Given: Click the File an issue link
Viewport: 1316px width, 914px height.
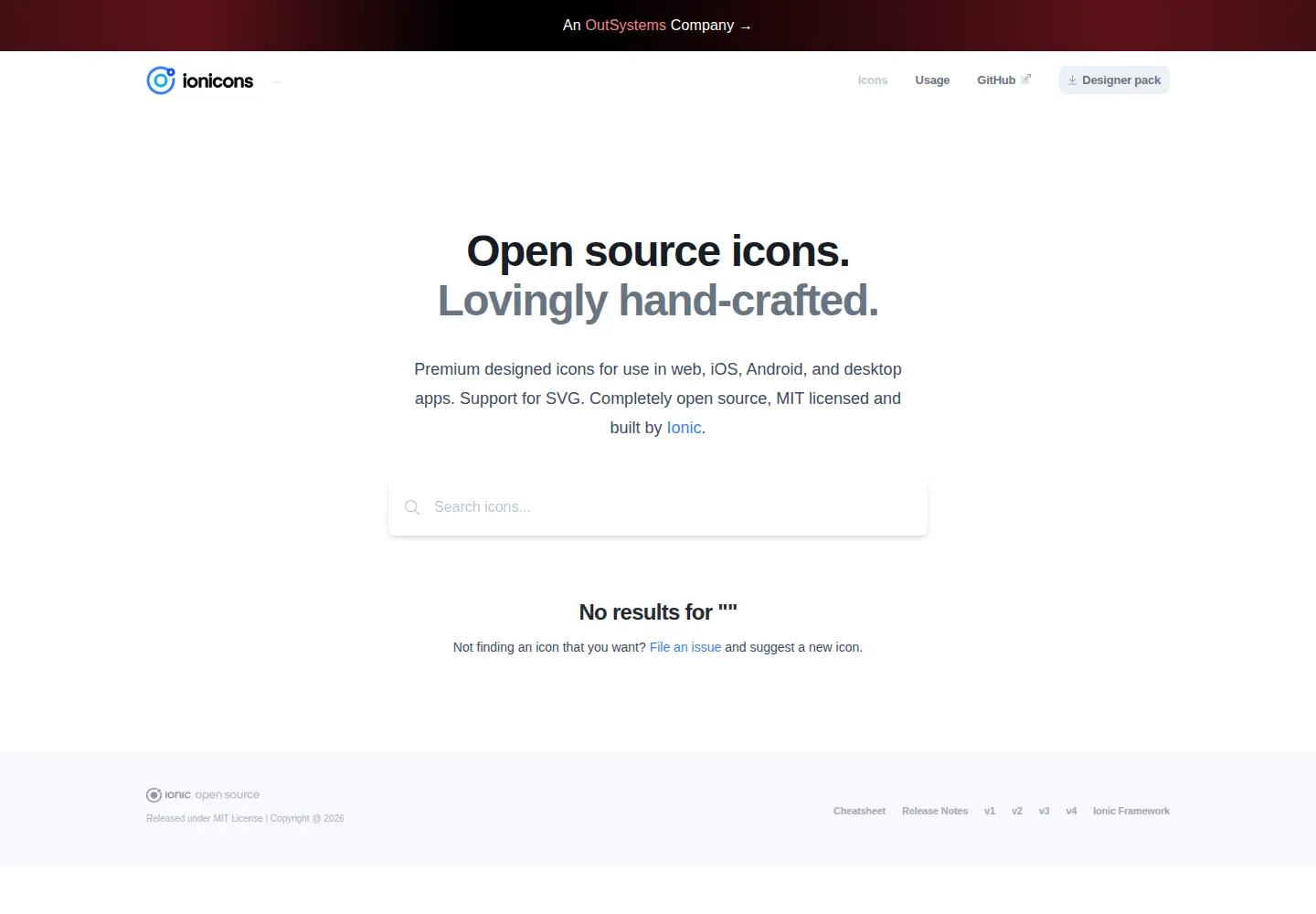Looking at the screenshot, I should (685, 647).
